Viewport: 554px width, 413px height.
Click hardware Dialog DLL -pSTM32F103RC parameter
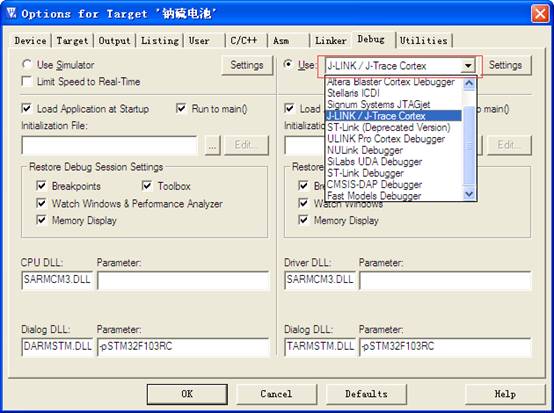coord(445,347)
